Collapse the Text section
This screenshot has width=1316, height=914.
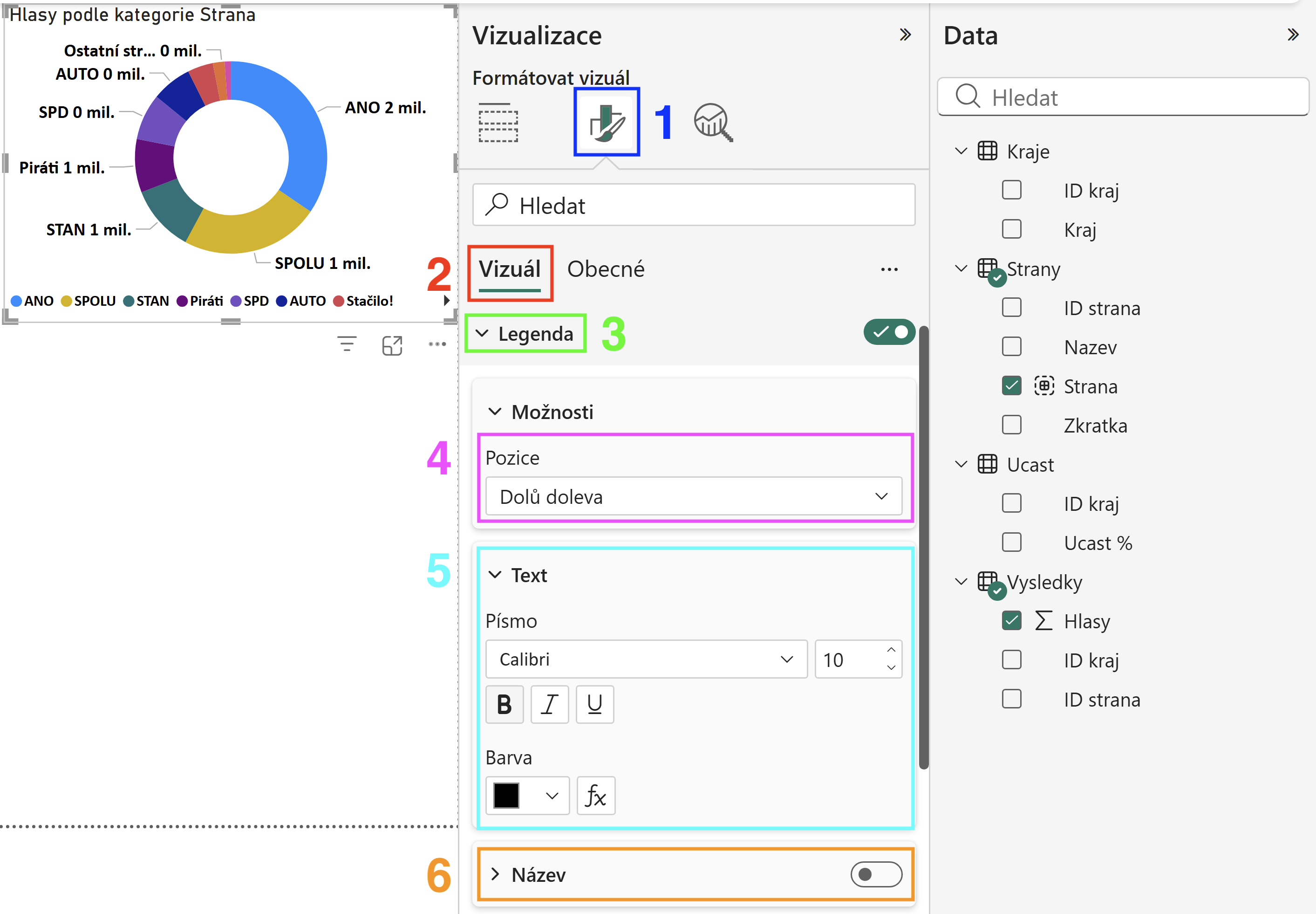click(x=495, y=575)
